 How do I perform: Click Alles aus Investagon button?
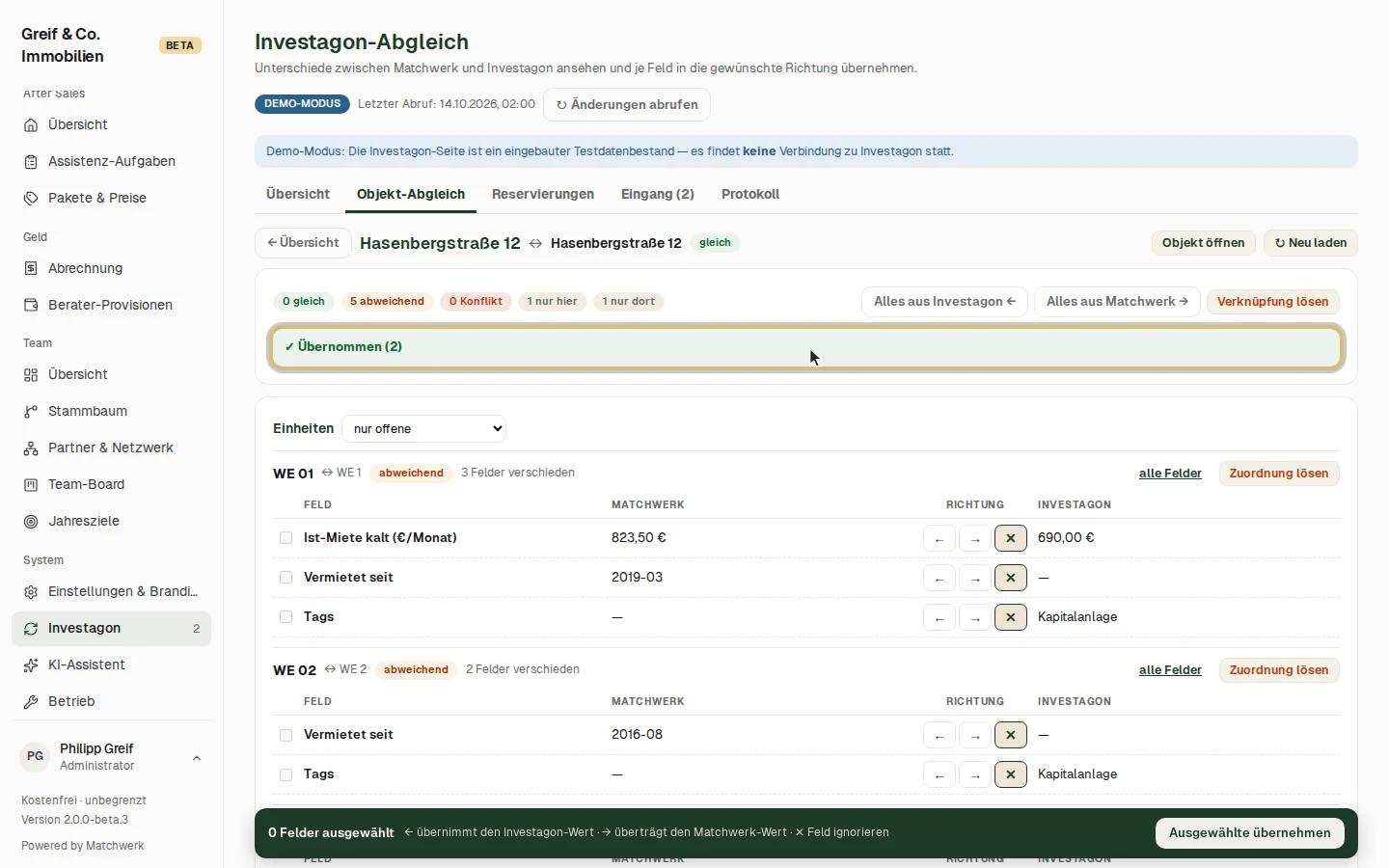tap(944, 302)
